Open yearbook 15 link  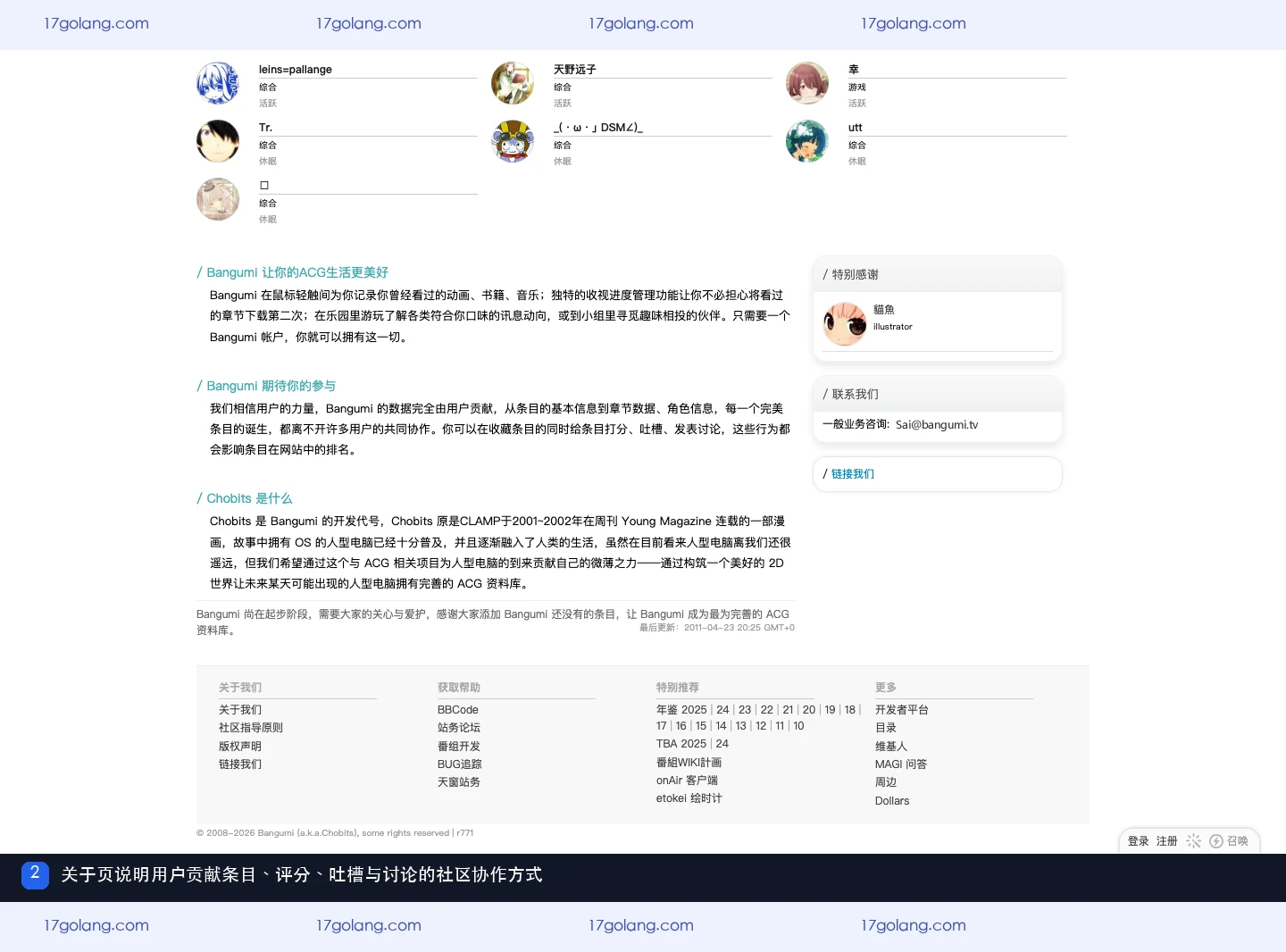[x=701, y=726]
